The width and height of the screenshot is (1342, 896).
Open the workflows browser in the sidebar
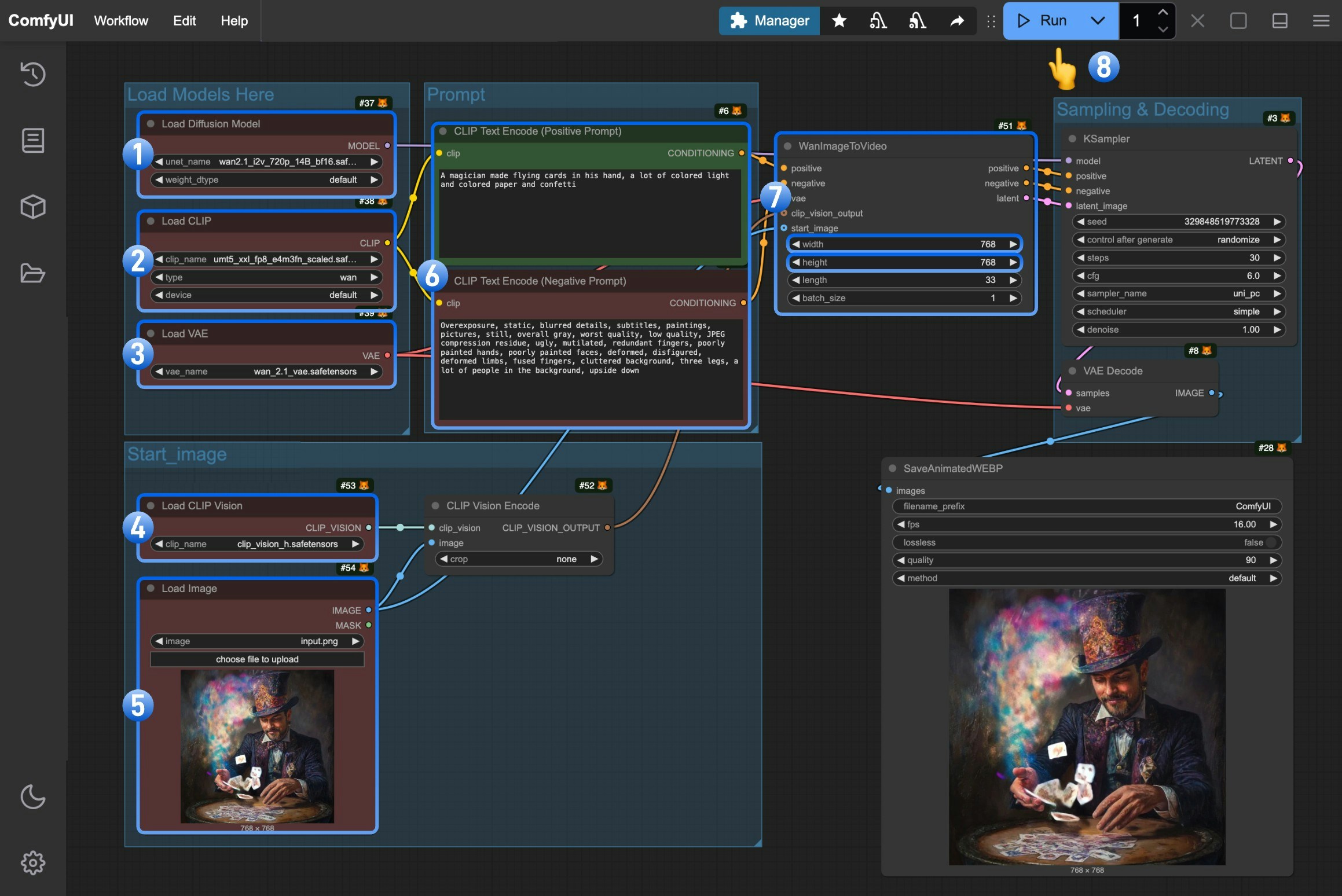(33, 273)
